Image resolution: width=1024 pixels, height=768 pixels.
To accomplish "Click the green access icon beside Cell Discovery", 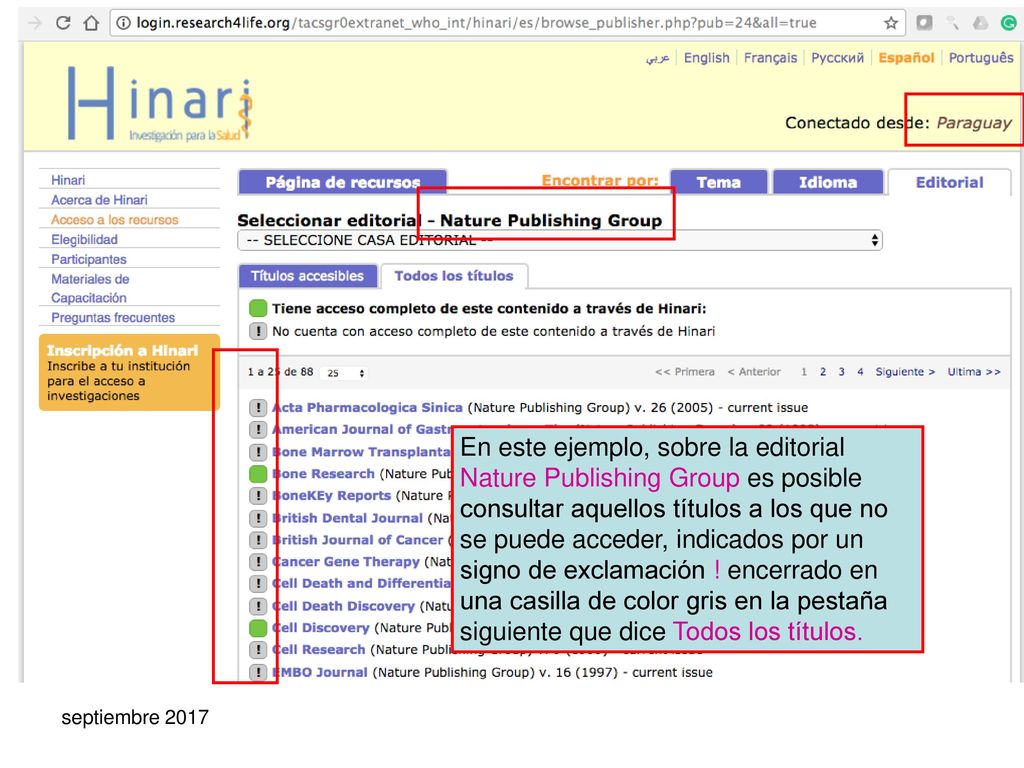I will [258, 628].
